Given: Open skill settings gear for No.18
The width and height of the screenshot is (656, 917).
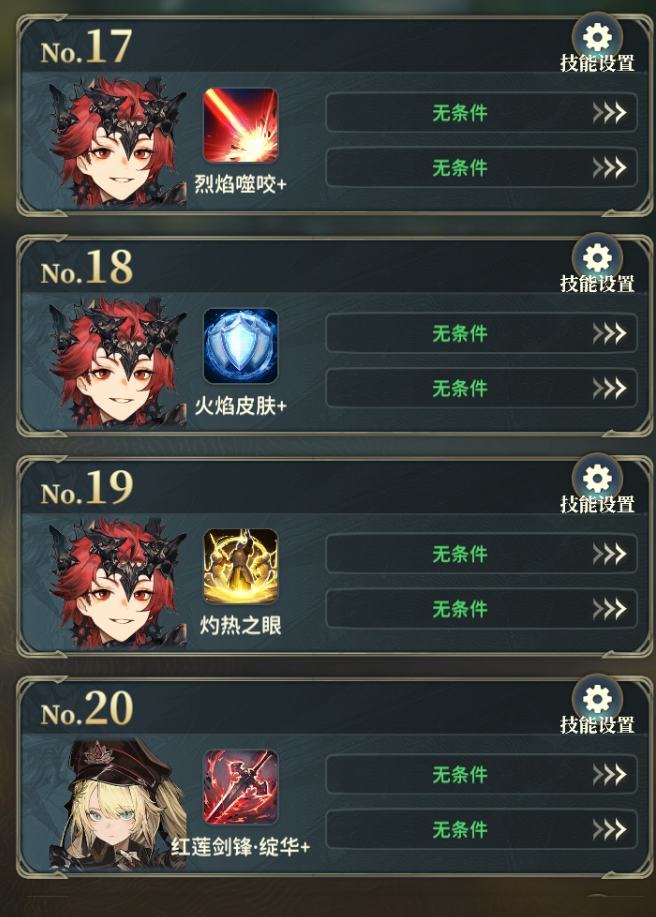Looking at the screenshot, I should pos(597,258).
